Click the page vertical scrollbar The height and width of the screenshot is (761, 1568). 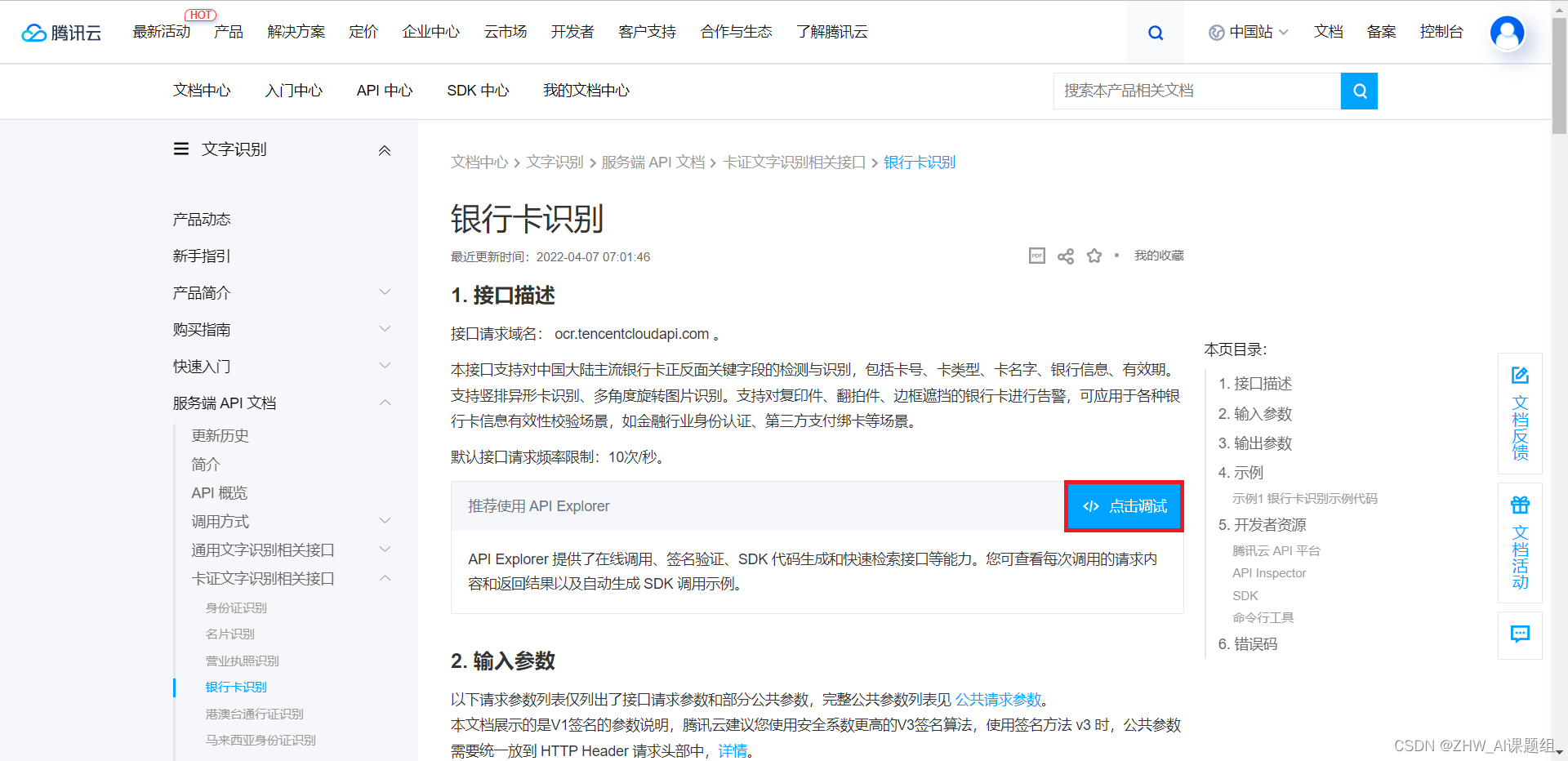[x=1559, y=77]
